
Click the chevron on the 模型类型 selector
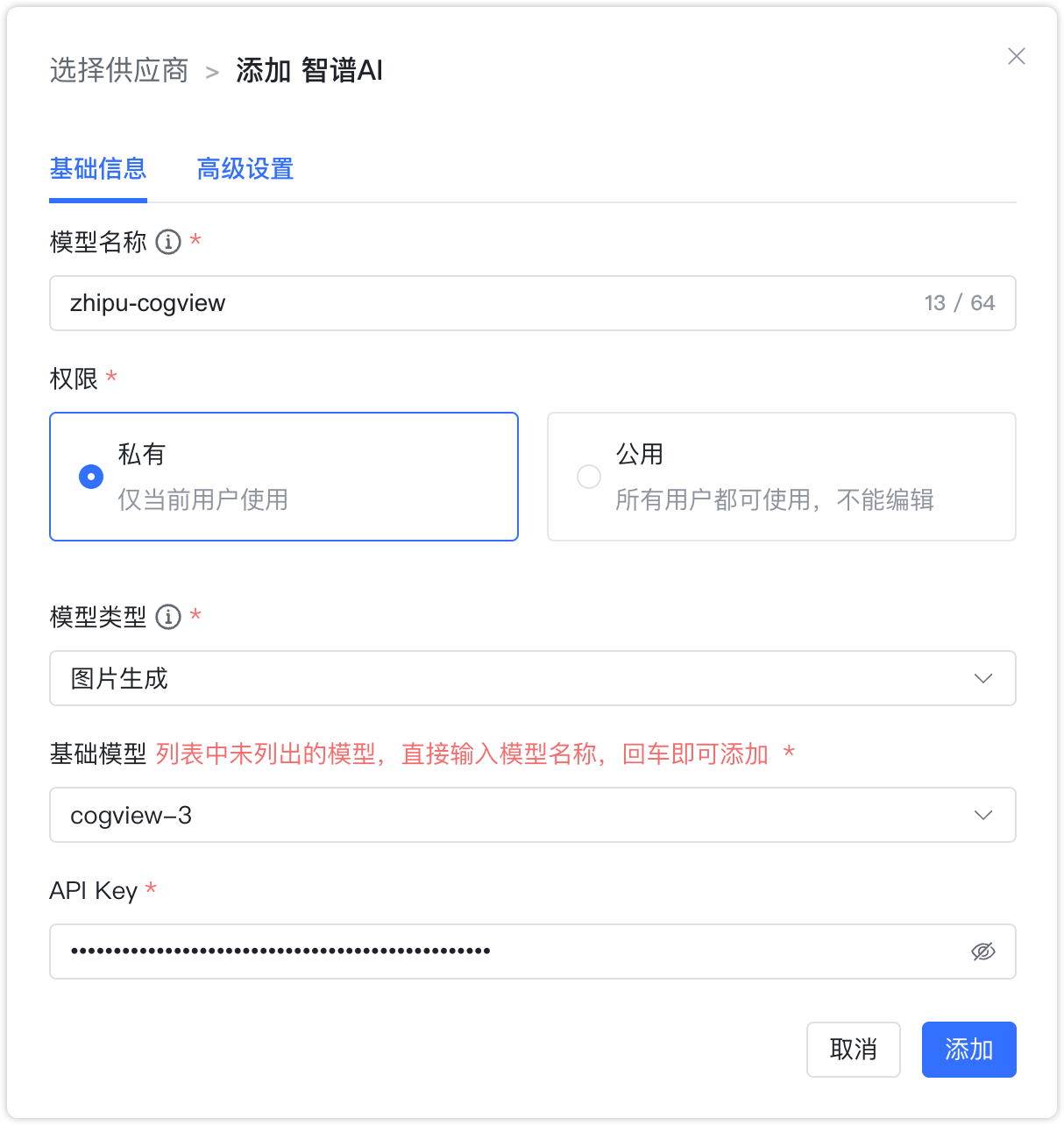983,677
